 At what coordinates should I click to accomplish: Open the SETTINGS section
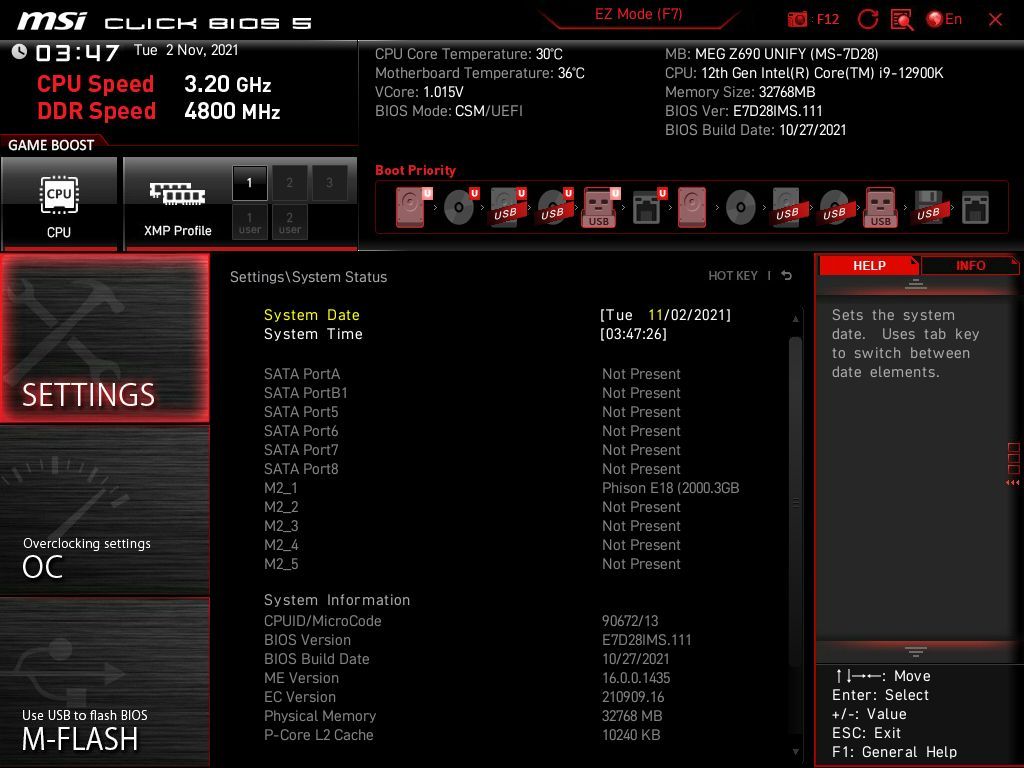point(104,338)
